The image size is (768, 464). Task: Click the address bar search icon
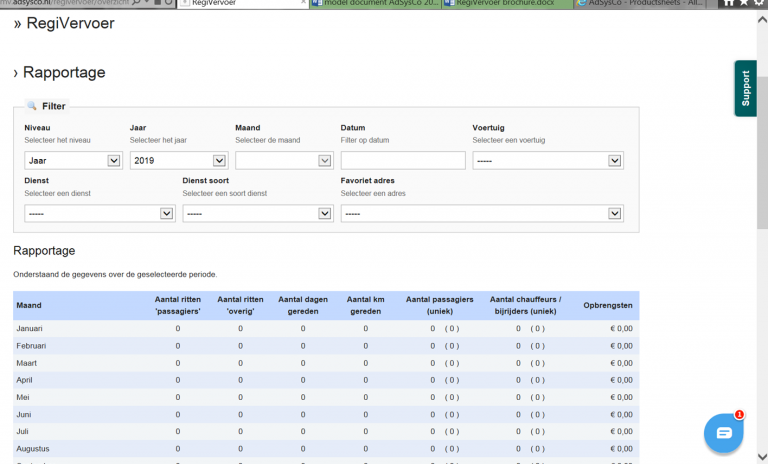click(136, 2)
